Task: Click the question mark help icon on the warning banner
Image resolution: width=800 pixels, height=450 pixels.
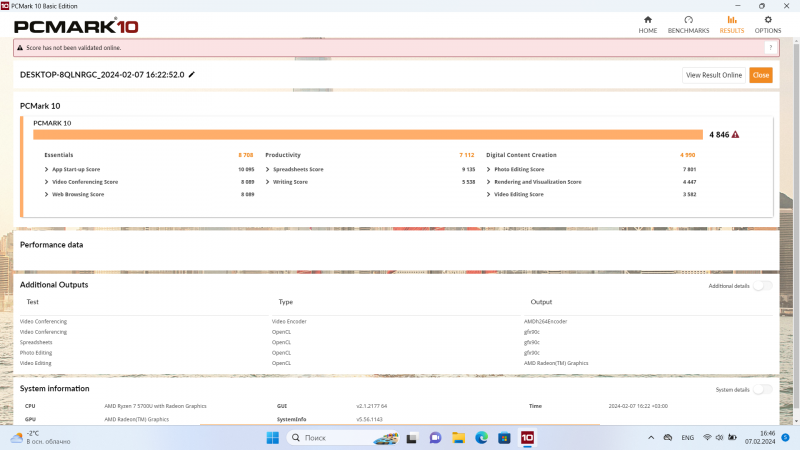Action: 770,47
